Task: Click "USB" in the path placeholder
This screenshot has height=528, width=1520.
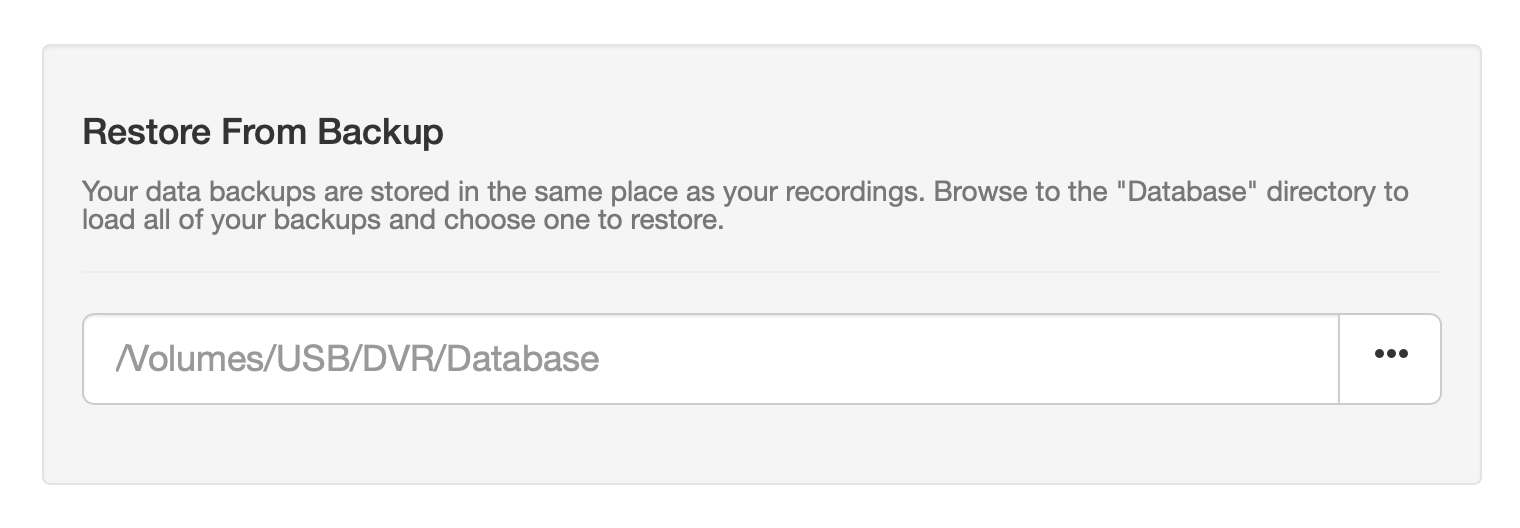Action: click(x=297, y=359)
